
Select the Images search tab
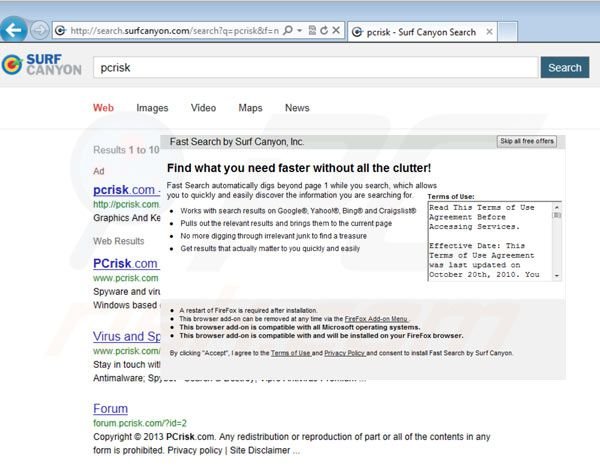coord(152,108)
